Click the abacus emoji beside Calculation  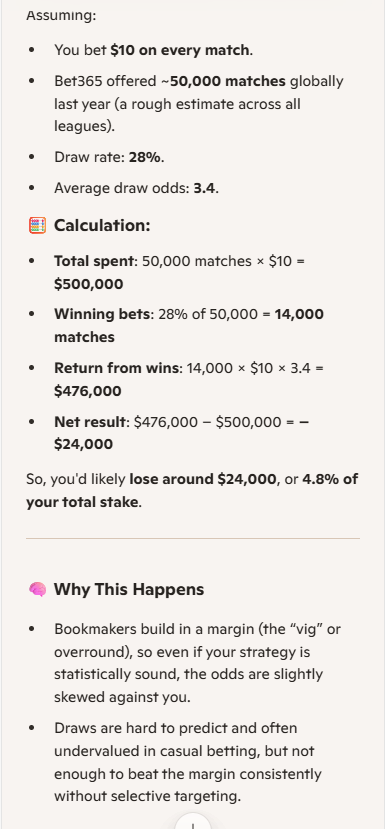click(37, 226)
